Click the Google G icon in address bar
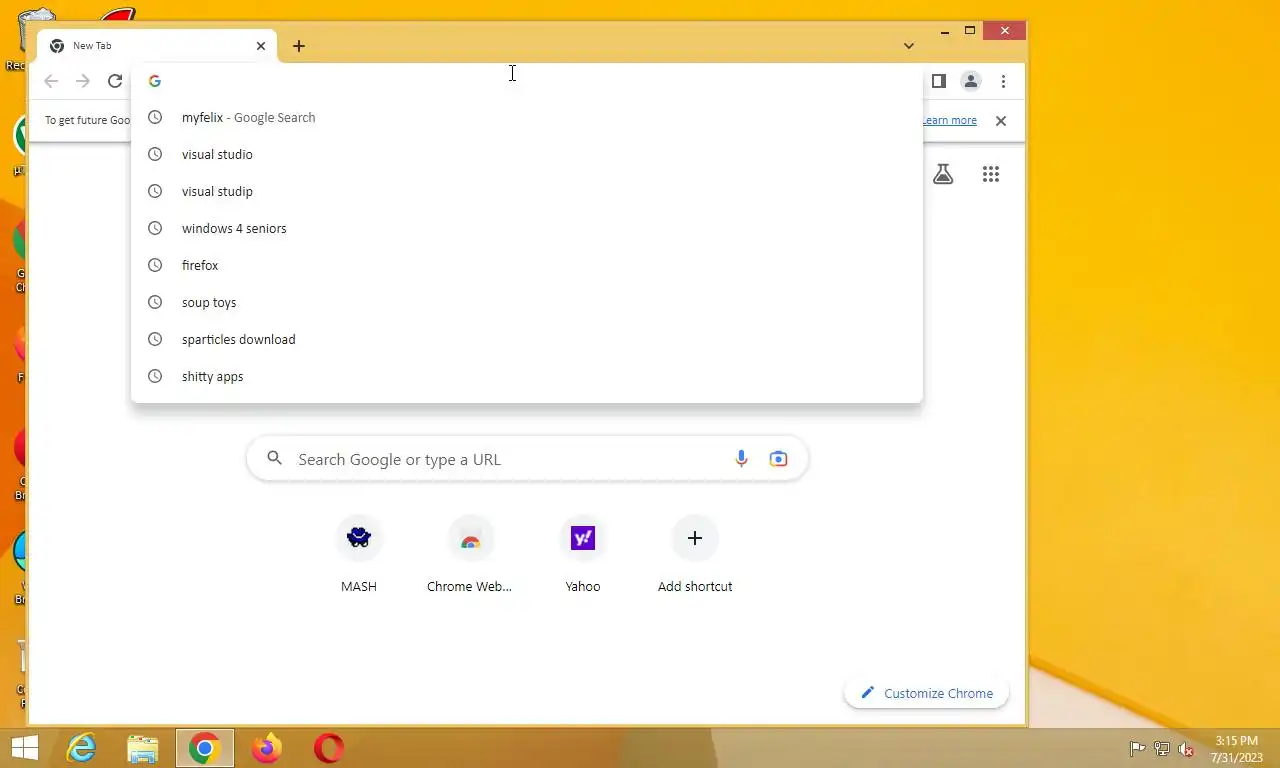Image resolution: width=1280 pixels, height=768 pixels. point(154,81)
